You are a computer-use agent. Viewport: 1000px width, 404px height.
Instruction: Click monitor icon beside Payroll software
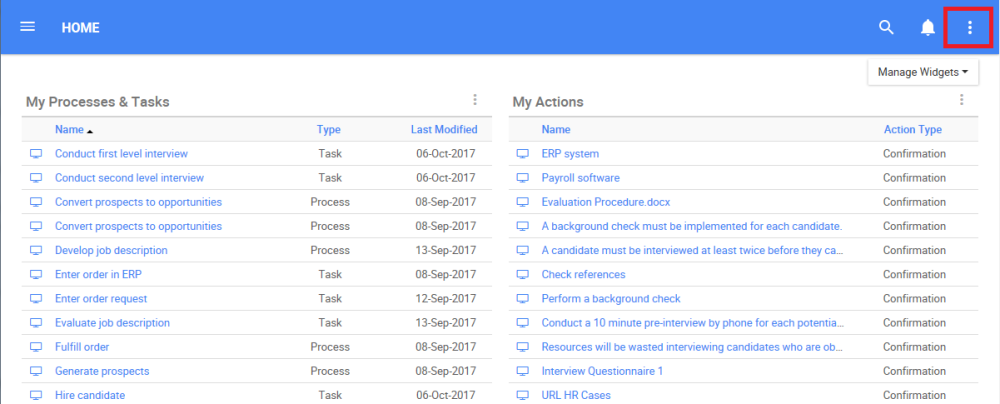coord(522,178)
